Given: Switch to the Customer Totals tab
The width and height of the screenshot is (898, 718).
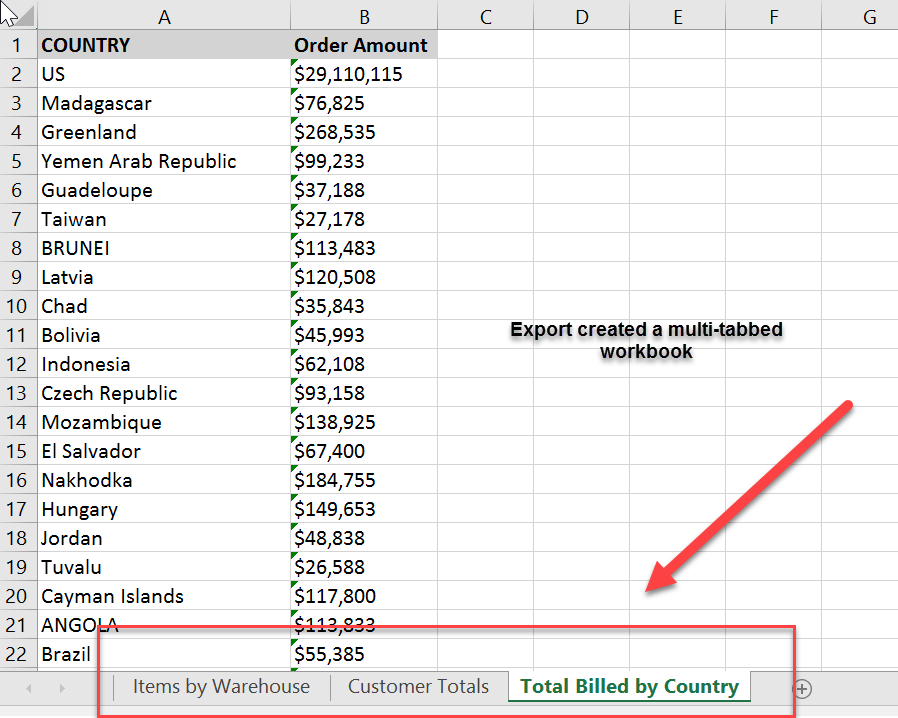Looking at the screenshot, I should (419, 687).
